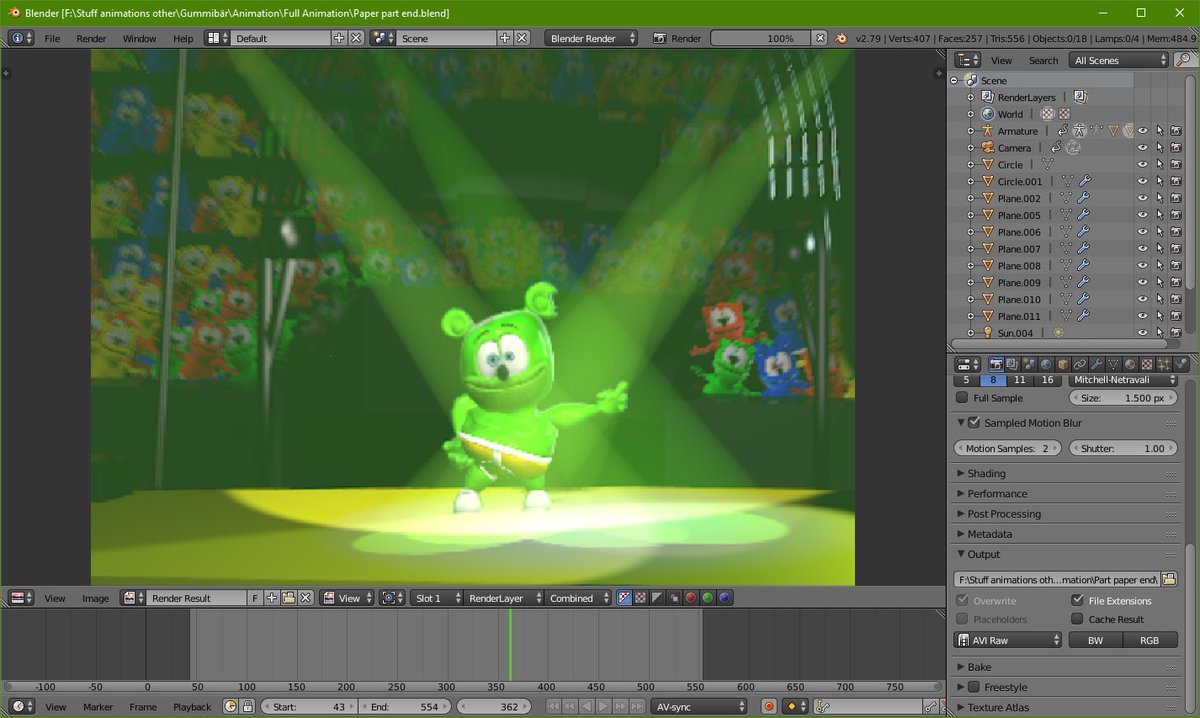
Task: Click the outliner search magnifier icon
Action: point(1185,60)
